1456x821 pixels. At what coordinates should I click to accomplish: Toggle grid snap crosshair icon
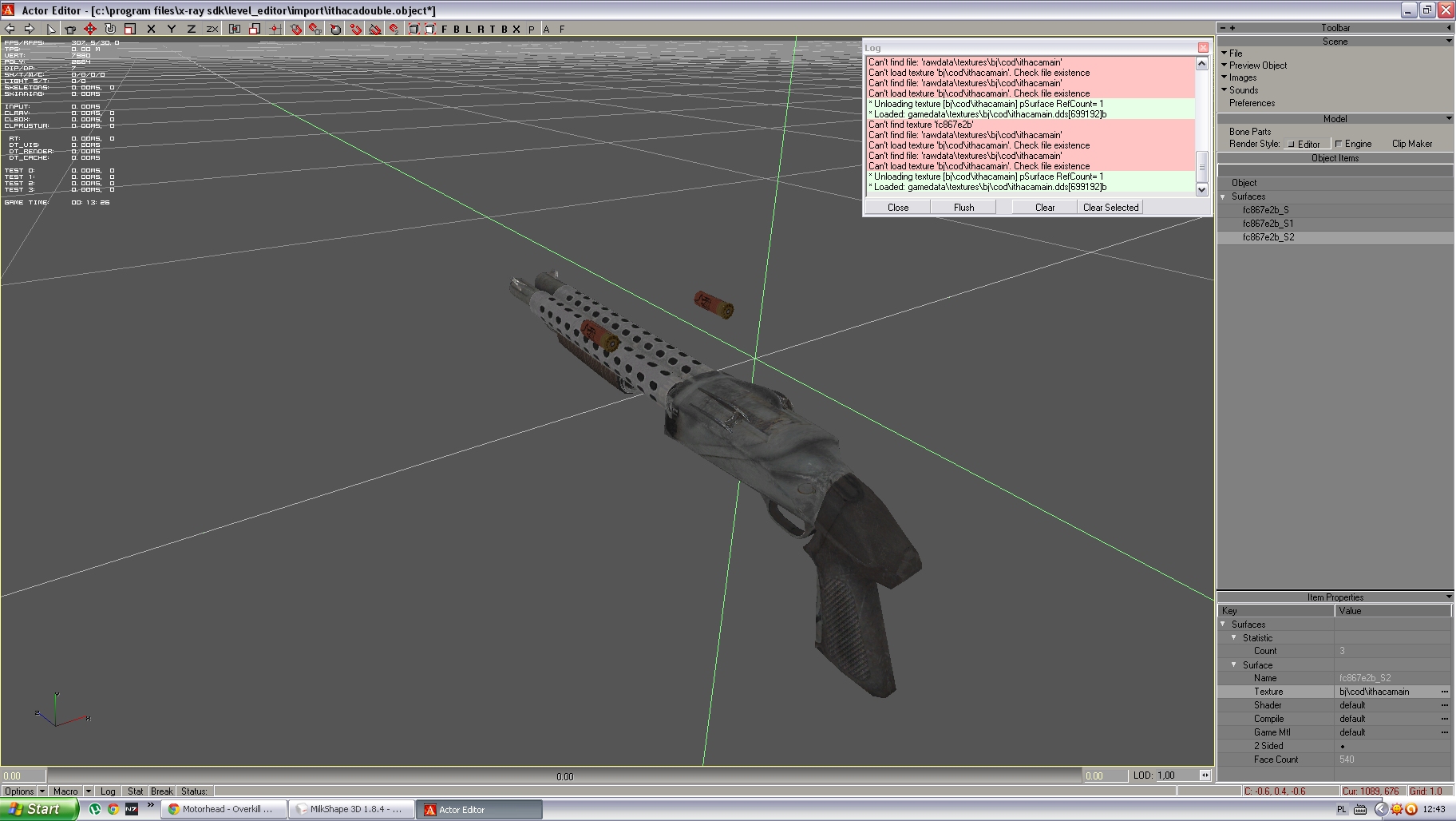point(275,29)
